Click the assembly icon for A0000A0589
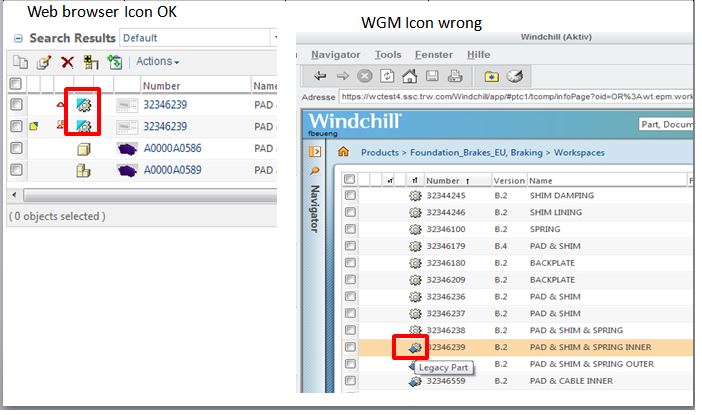 coord(83,171)
